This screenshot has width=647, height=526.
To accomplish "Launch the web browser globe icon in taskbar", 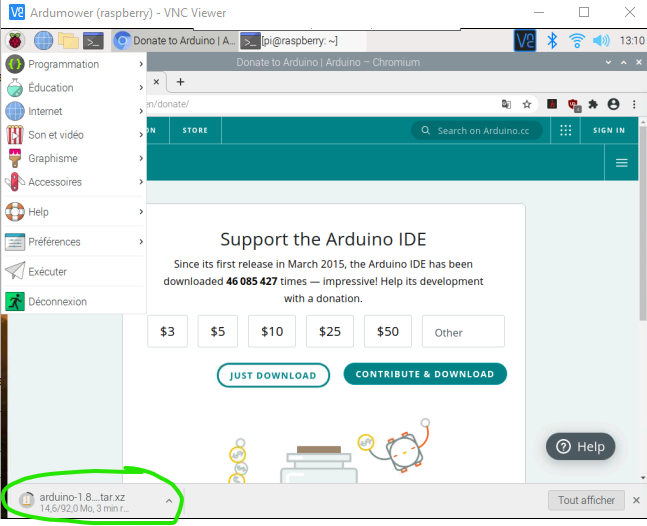I will tap(43, 40).
